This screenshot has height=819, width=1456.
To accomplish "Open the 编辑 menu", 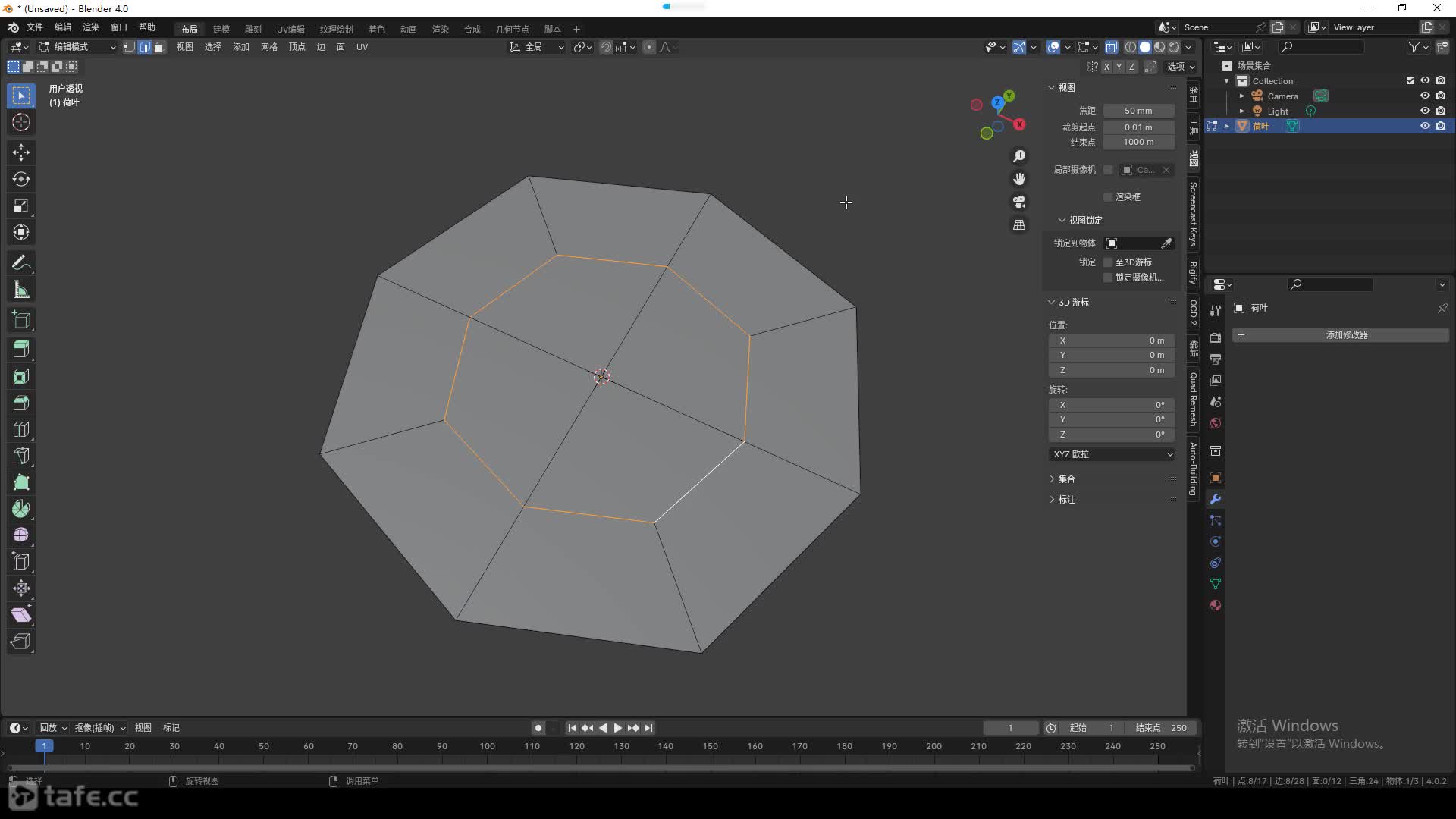I will click(x=63, y=27).
